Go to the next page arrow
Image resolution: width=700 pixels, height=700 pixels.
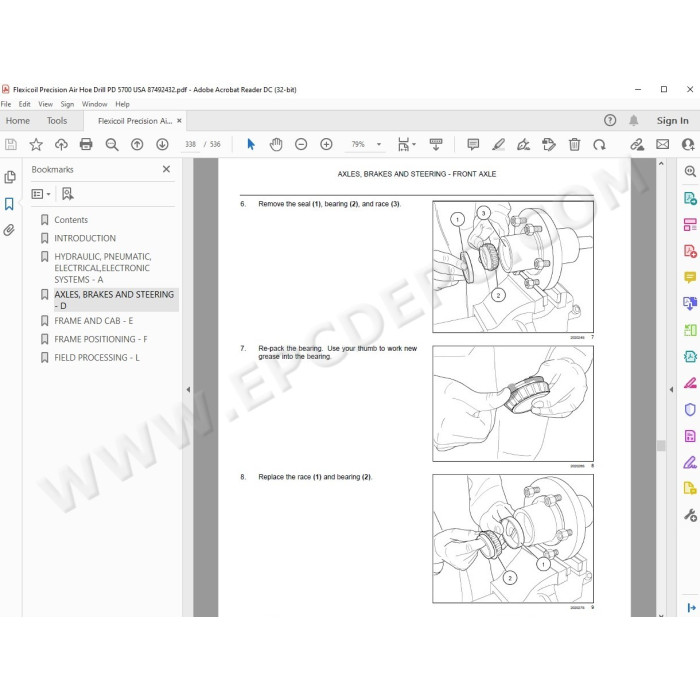(162, 144)
